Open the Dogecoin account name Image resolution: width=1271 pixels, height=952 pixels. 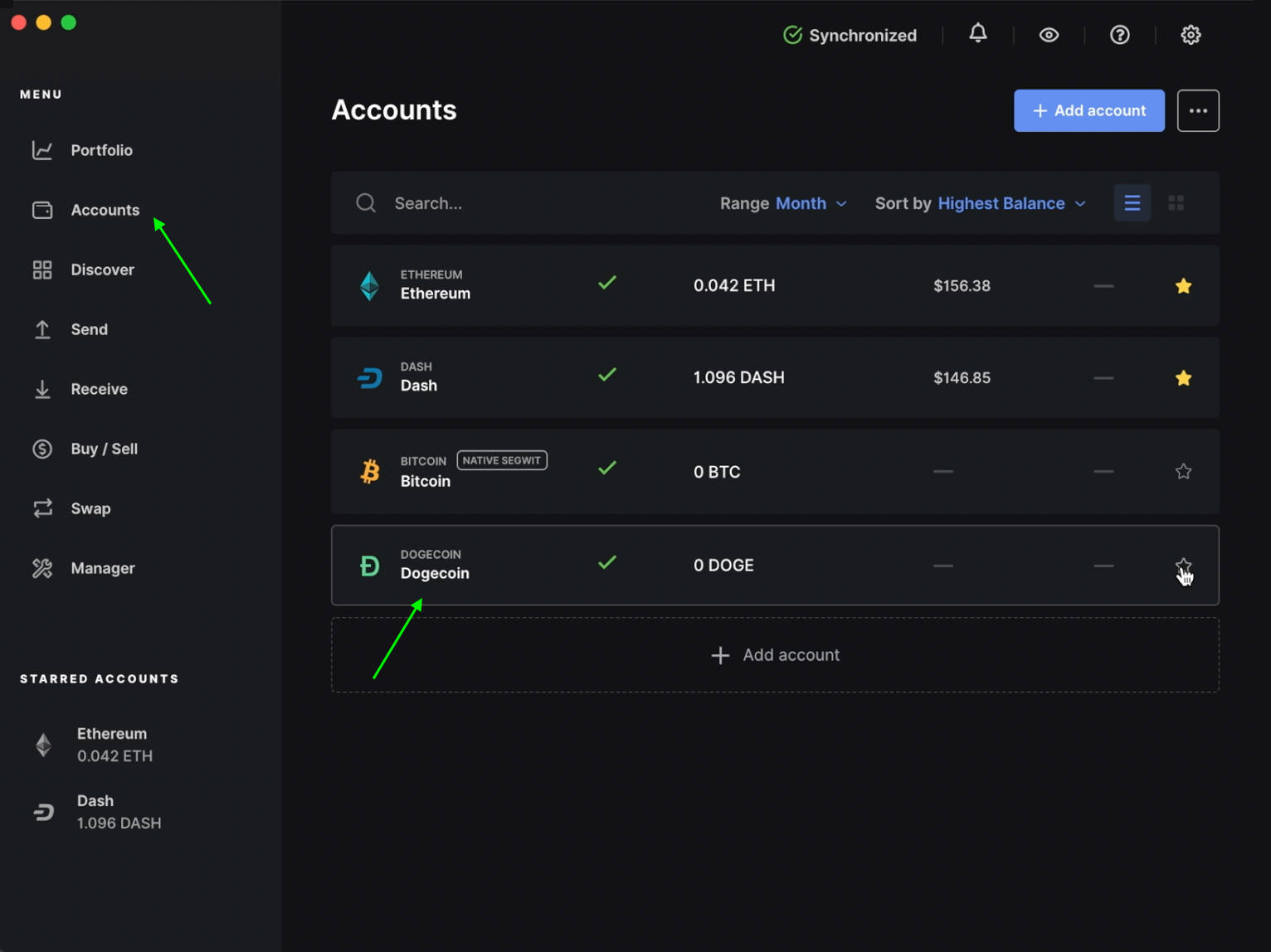click(x=435, y=573)
